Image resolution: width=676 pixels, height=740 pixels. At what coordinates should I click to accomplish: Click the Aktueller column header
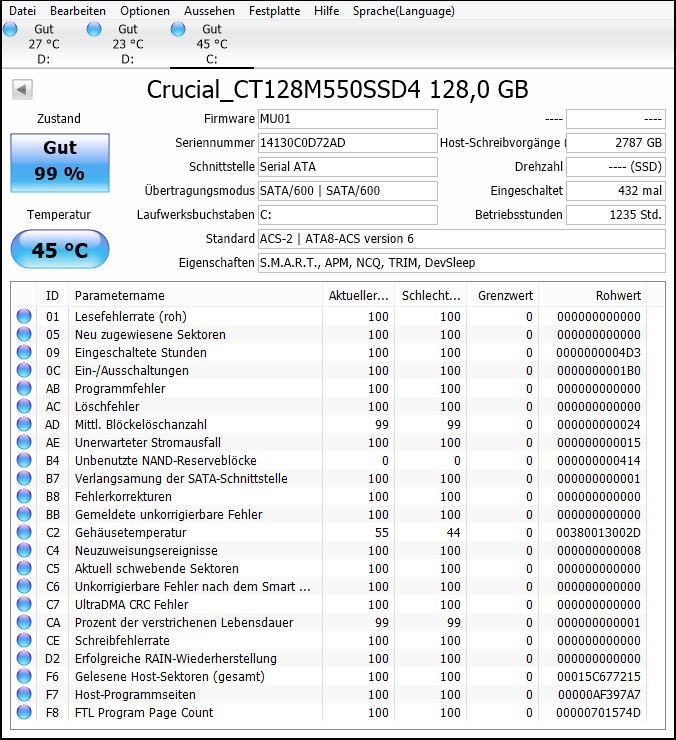(359, 296)
